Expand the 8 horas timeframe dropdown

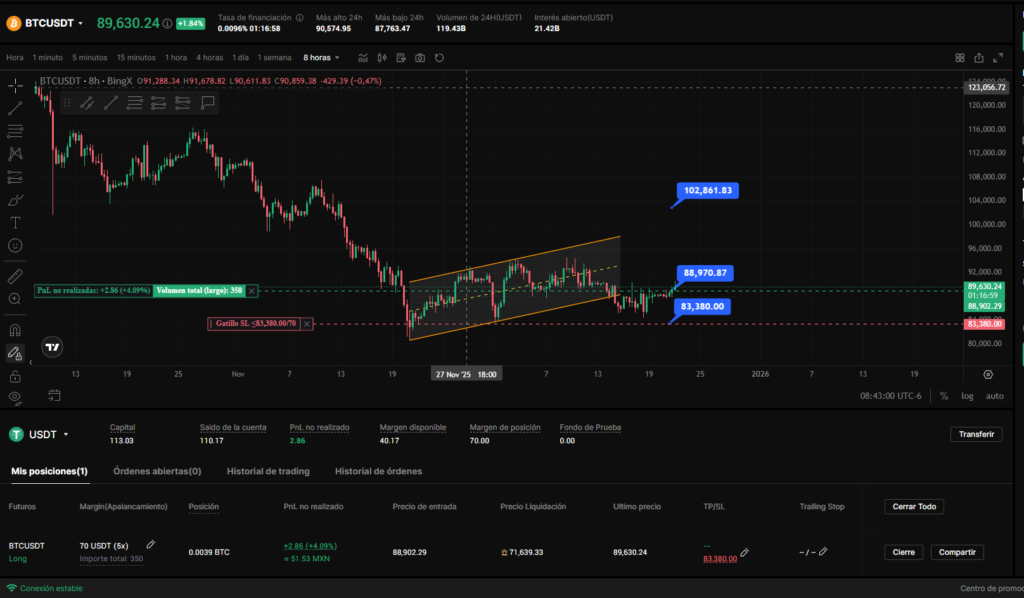tap(322, 58)
